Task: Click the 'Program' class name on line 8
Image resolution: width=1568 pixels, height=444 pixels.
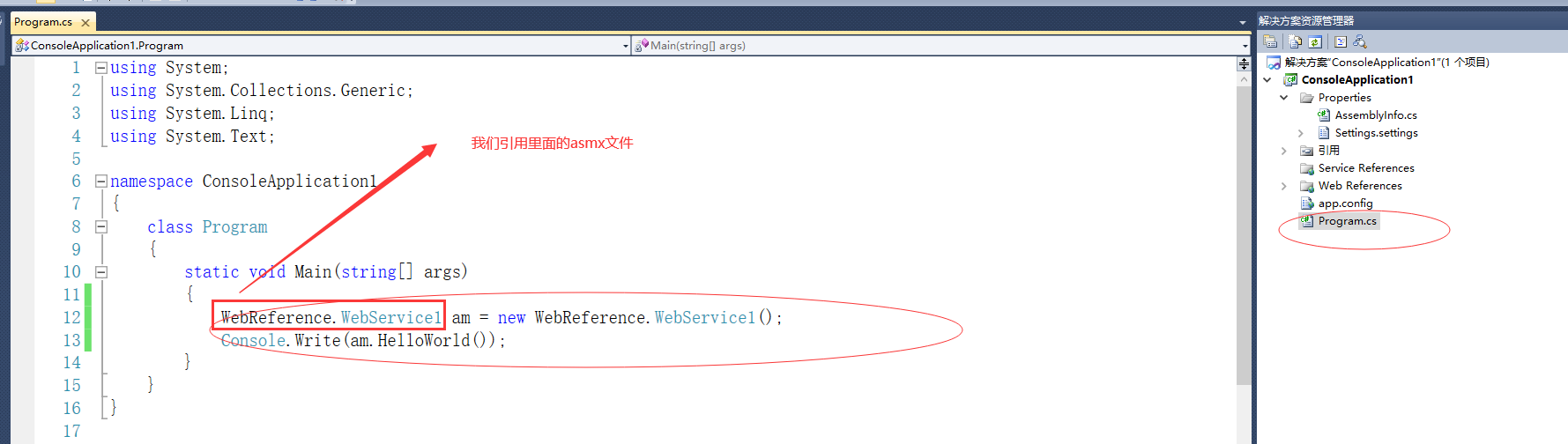Action: click(x=234, y=227)
